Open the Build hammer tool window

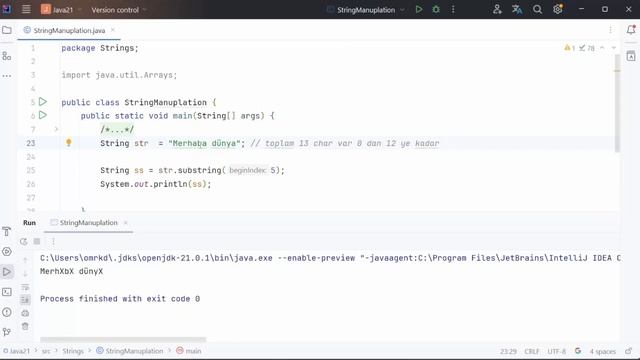pyautogui.click(x=7, y=231)
